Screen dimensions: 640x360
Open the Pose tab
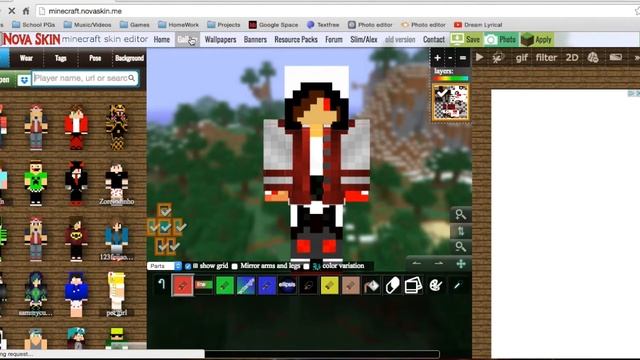[x=95, y=58]
